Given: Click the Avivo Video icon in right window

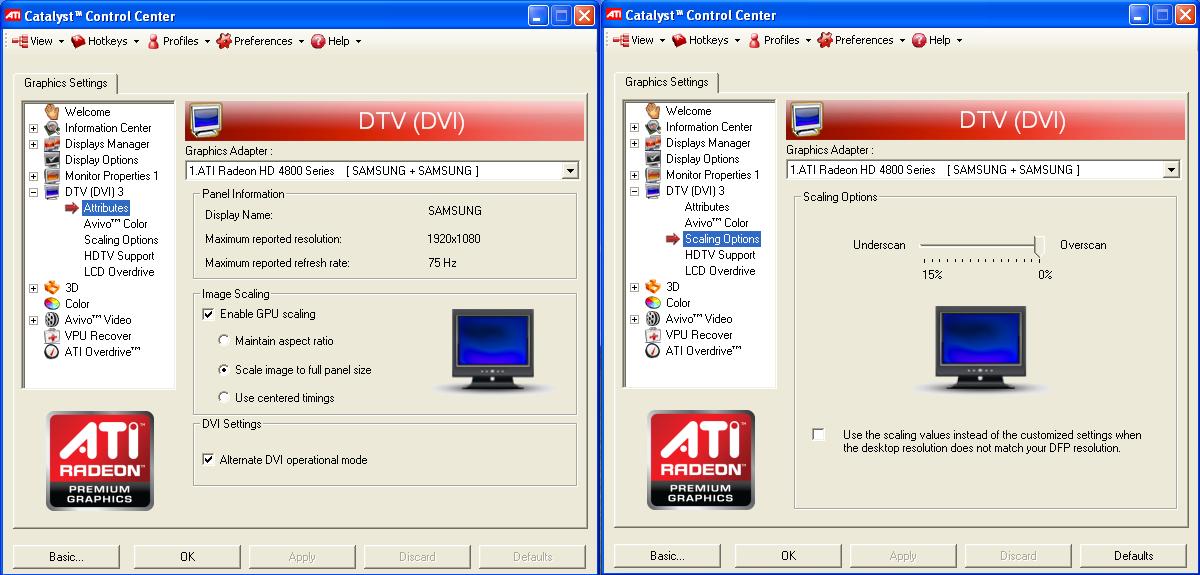Looking at the screenshot, I should pos(653,319).
